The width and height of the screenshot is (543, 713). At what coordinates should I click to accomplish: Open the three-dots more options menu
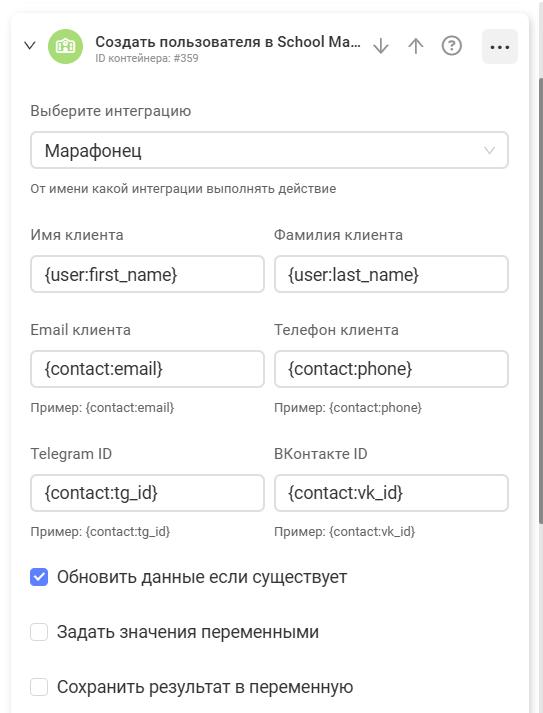(x=500, y=47)
